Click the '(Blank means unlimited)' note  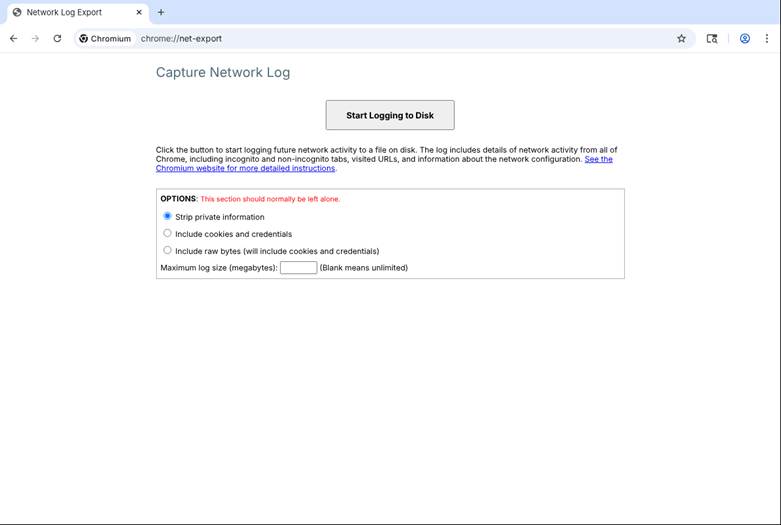point(364,268)
